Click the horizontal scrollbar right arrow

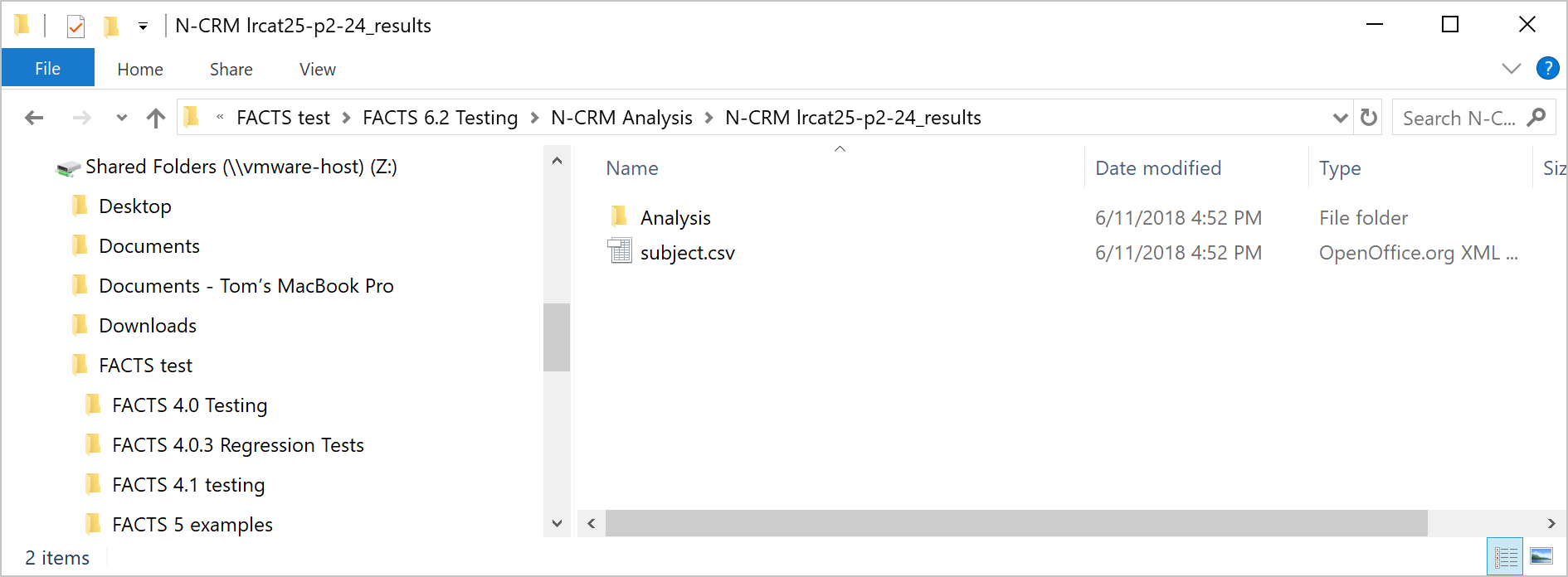1551,523
